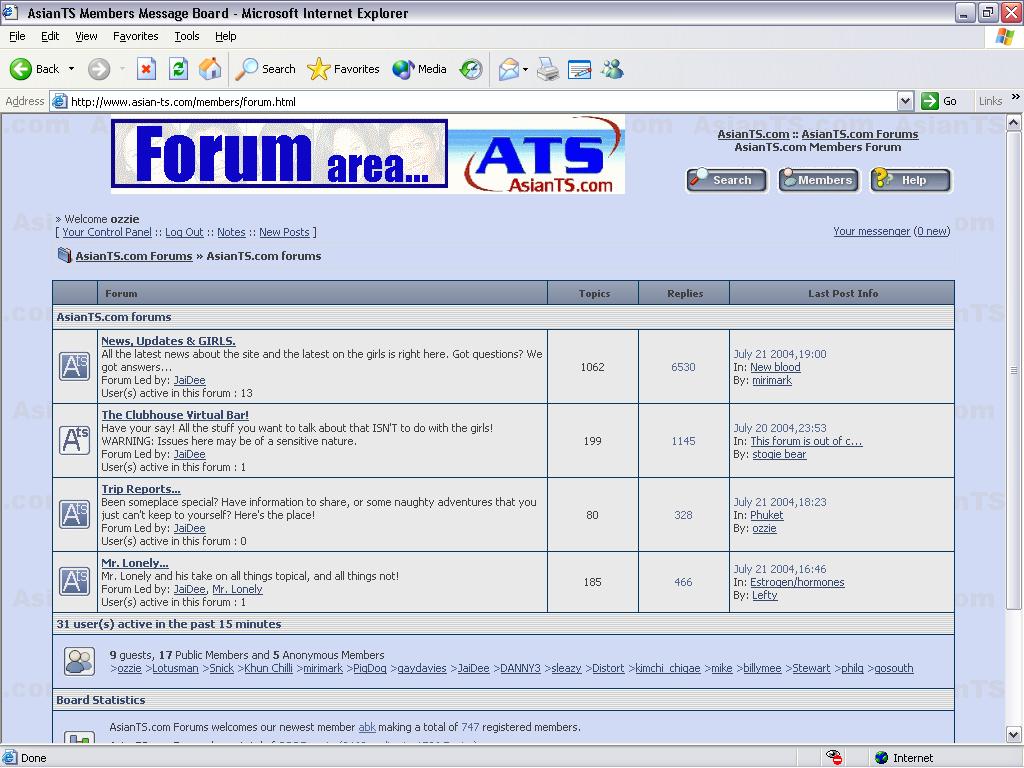Open the Mail toolbar icon
This screenshot has width=1024, height=768.
tap(509, 69)
